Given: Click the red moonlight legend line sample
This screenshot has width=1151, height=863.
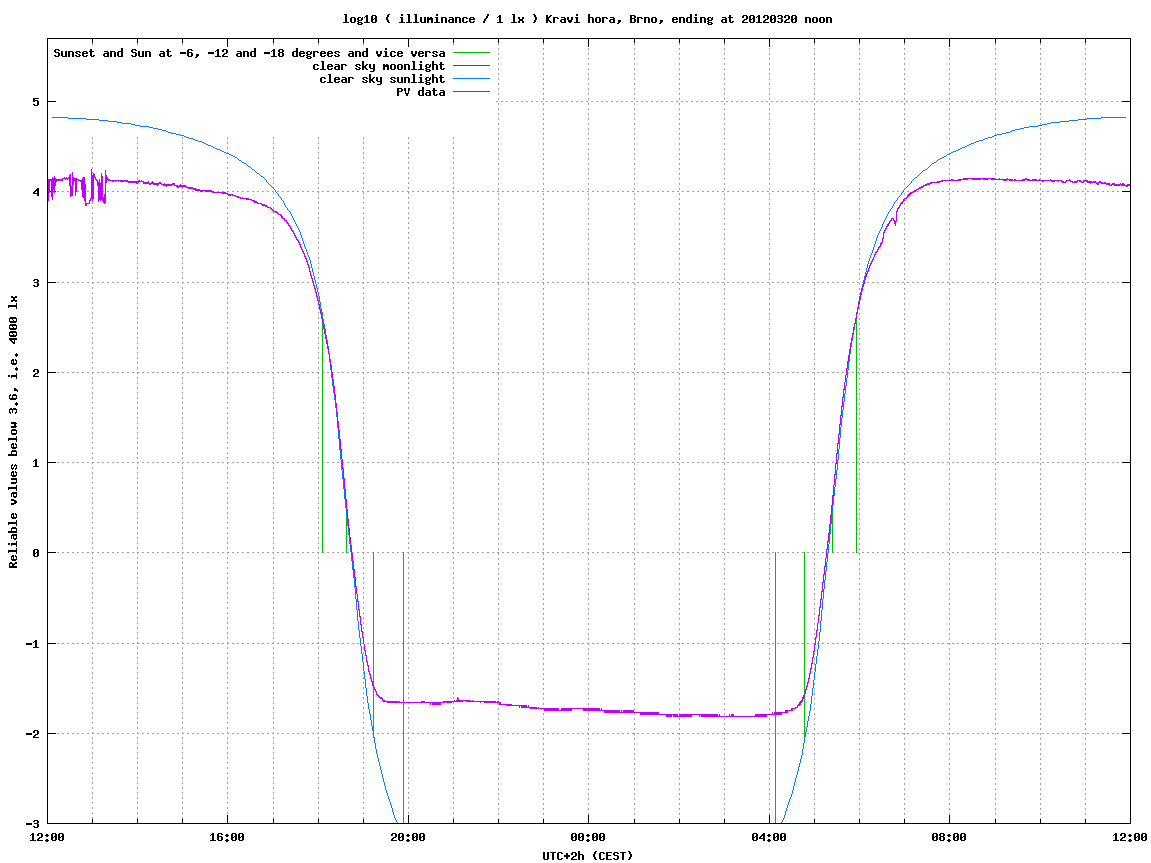Looking at the screenshot, I should click(471, 66).
